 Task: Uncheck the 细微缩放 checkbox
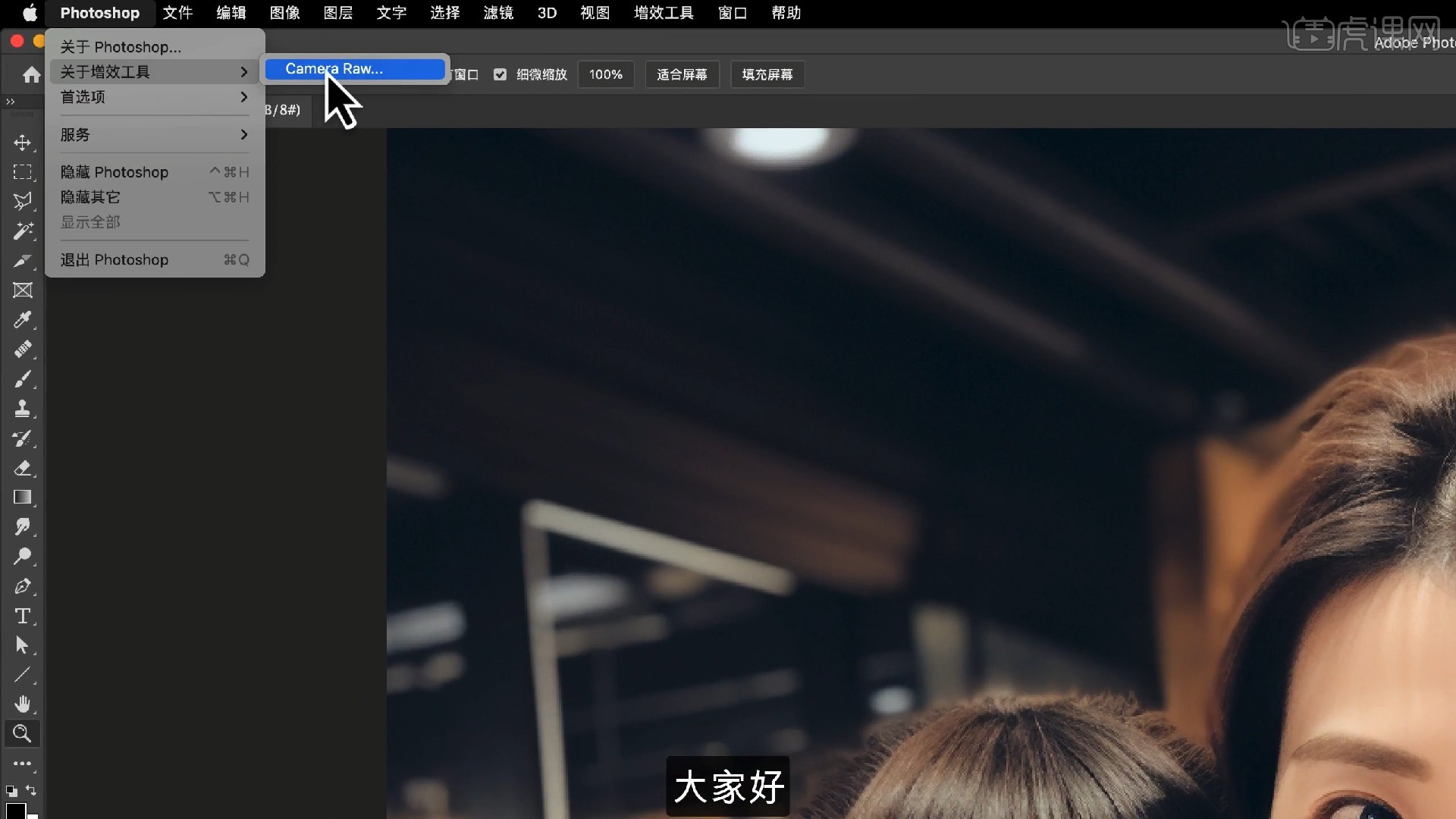pyautogui.click(x=500, y=74)
